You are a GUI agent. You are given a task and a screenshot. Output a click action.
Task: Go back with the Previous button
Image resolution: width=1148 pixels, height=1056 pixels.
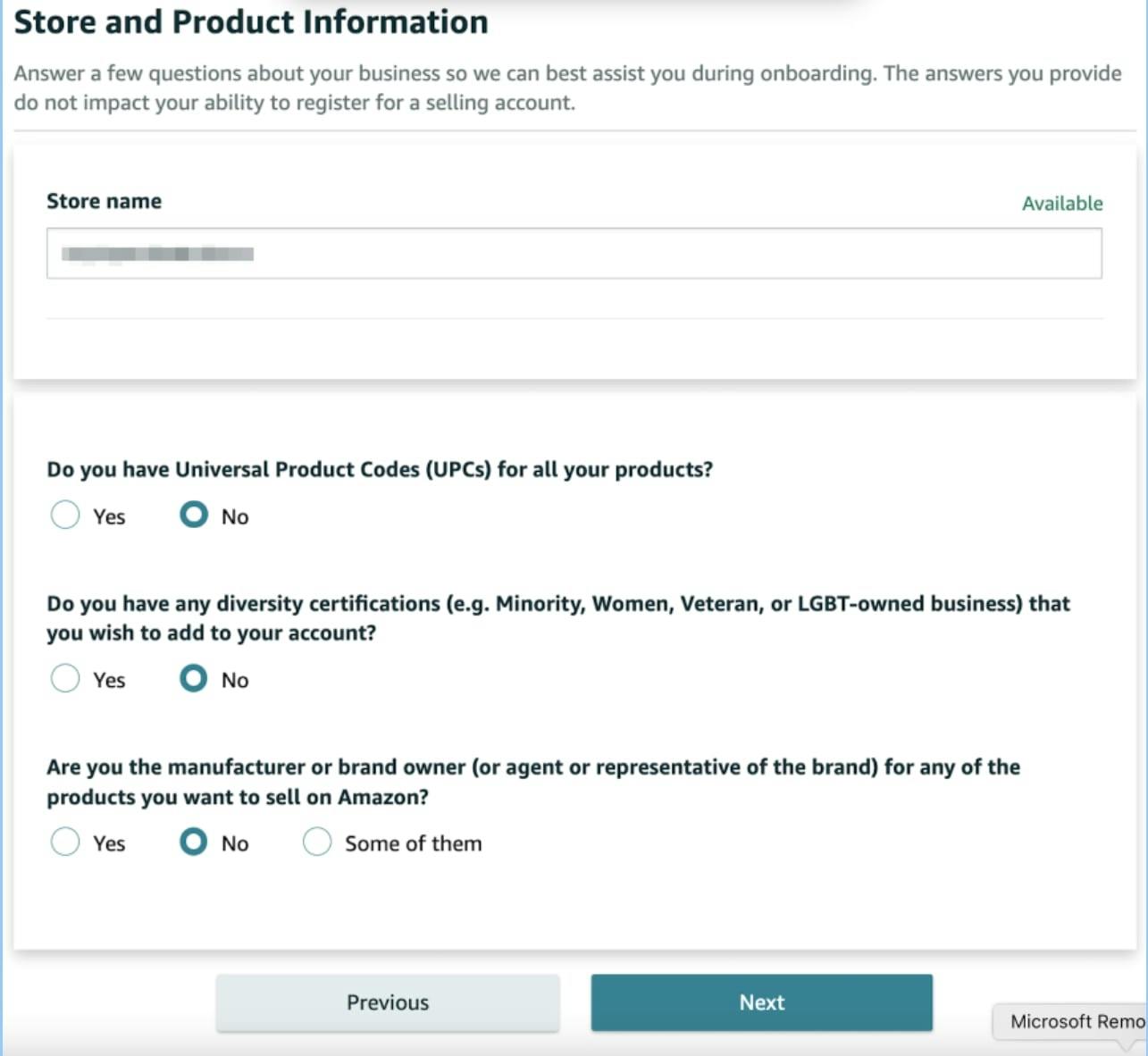[388, 1002]
